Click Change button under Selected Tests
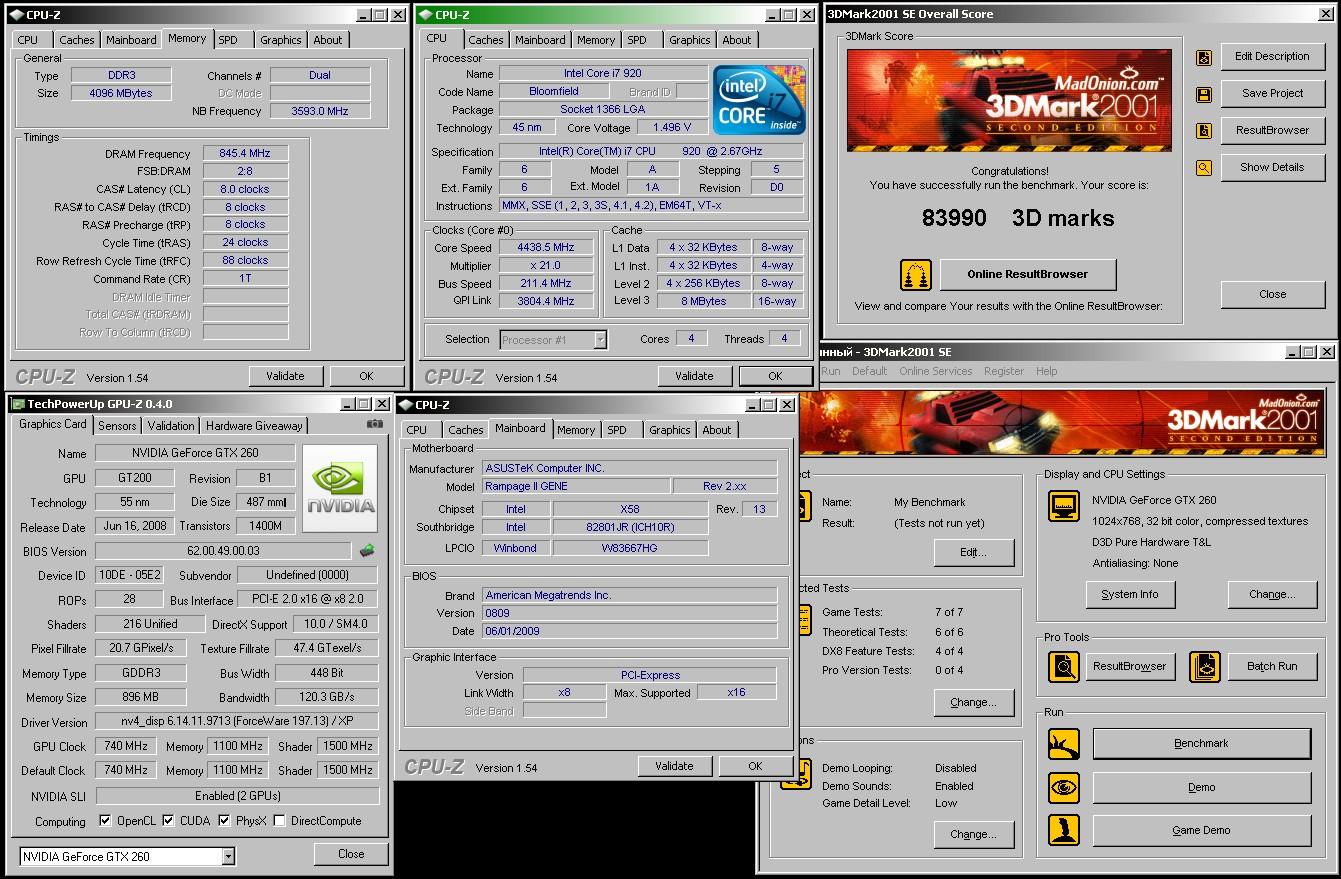Image resolution: width=1341 pixels, height=879 pixels. point(973,702)
